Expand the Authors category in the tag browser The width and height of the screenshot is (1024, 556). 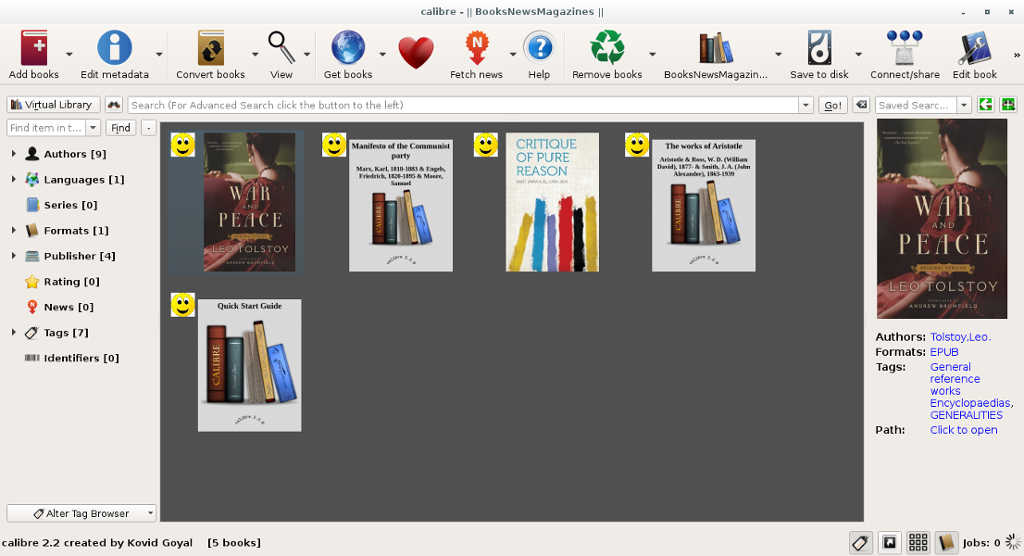[13, 154]
